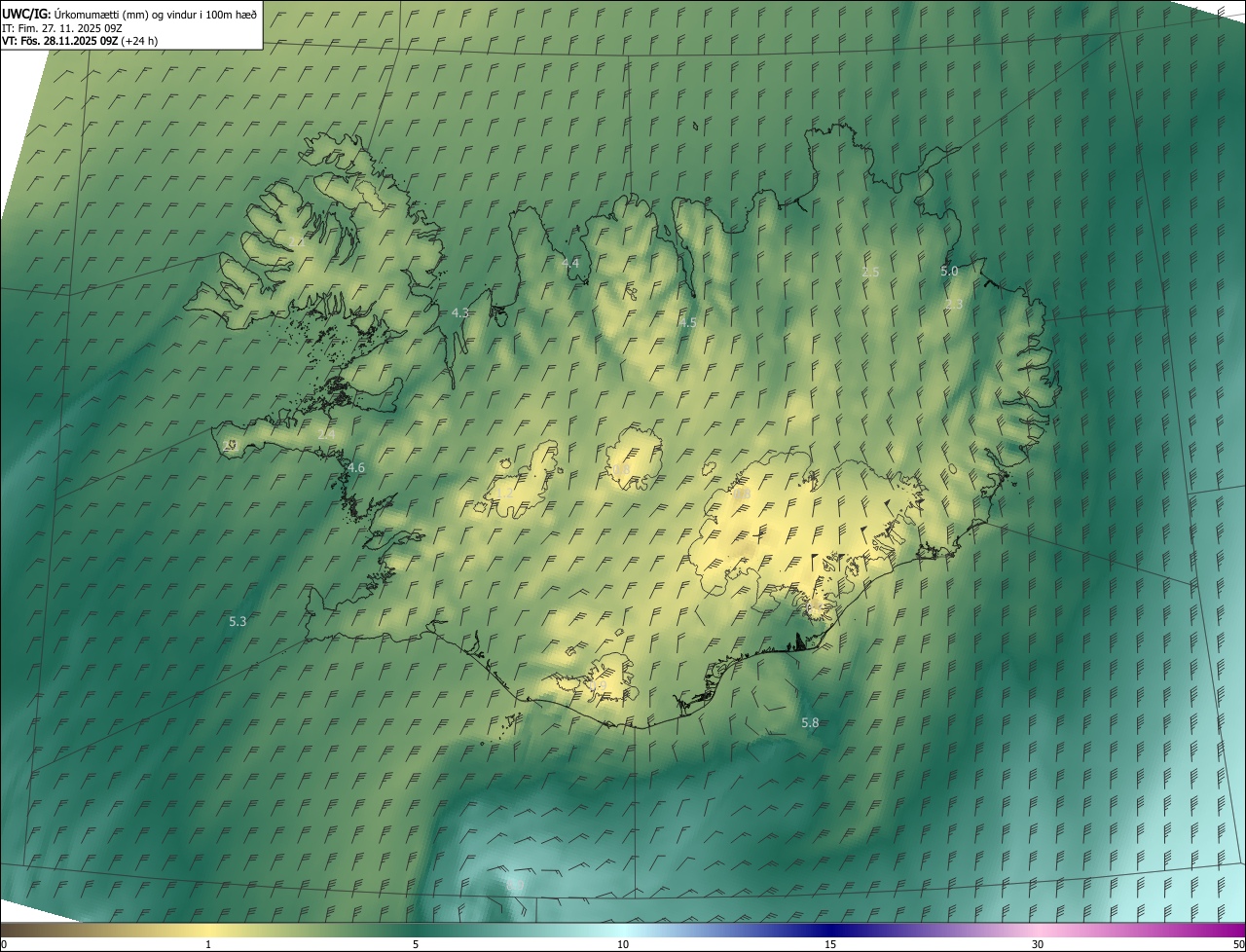1246x952 pixels.
Task: Click the 4.3 value label
Action: [460, 312]
